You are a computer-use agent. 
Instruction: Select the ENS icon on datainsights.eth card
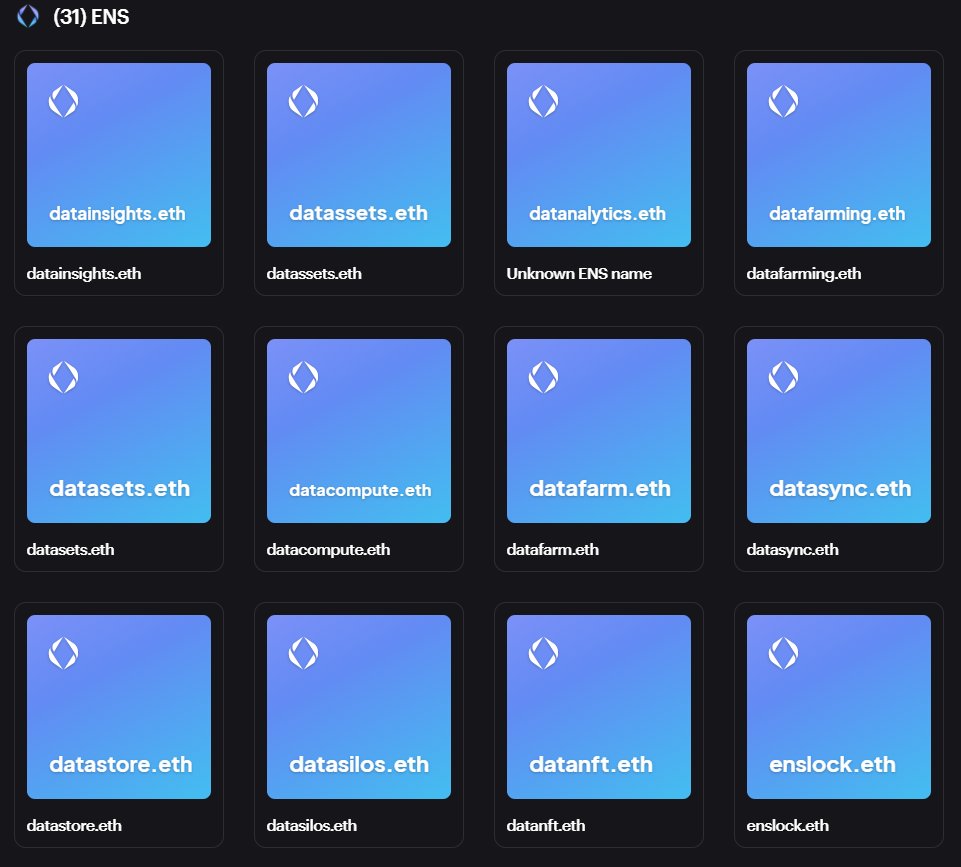point(64,100)
